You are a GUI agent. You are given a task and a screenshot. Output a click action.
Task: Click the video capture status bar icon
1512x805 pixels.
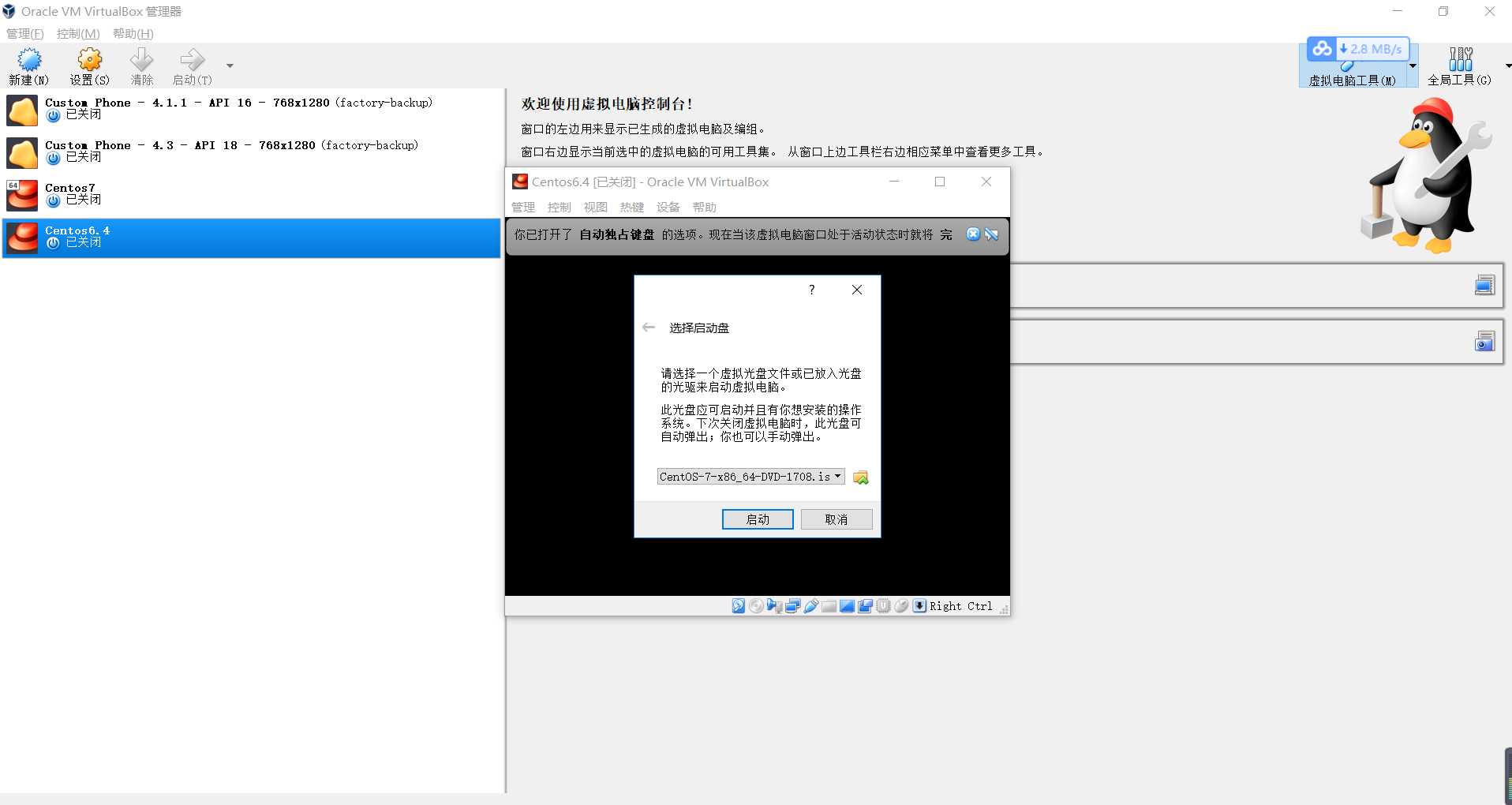tap(866, 606)
